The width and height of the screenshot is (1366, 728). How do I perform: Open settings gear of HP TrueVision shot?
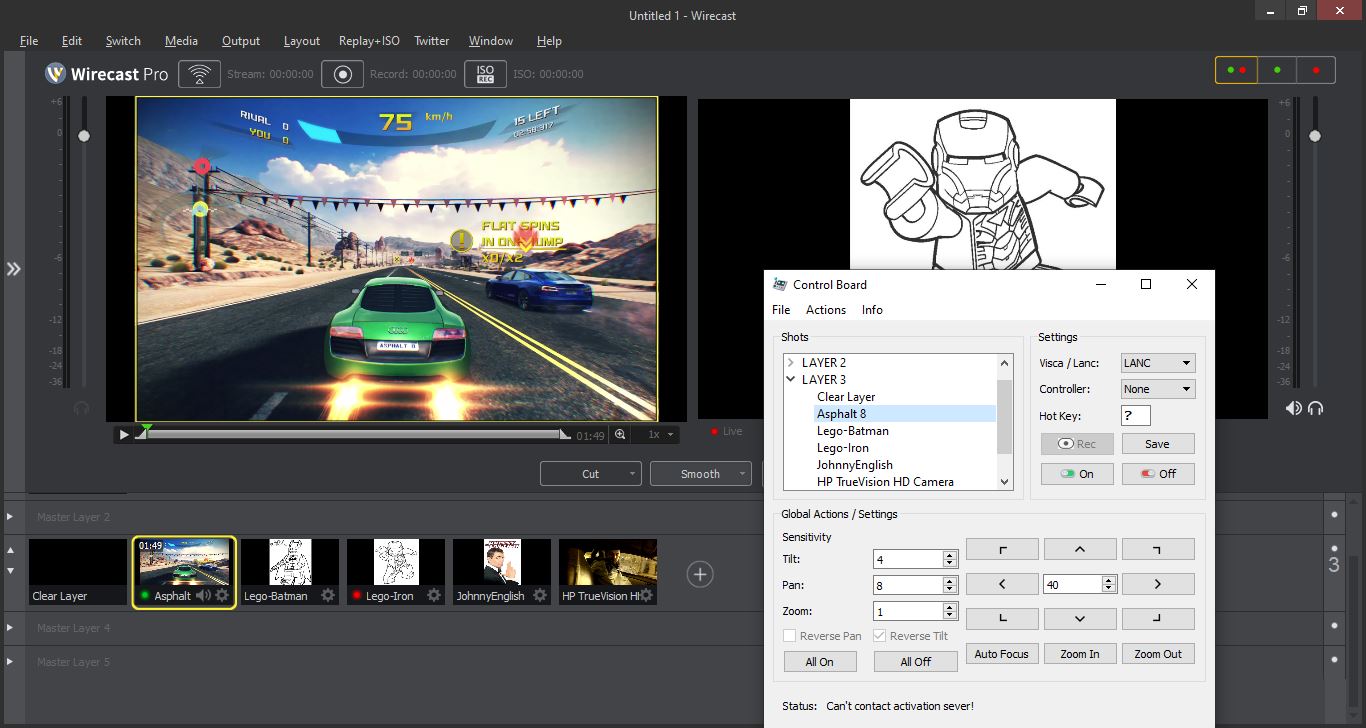(x=647, y=595)
